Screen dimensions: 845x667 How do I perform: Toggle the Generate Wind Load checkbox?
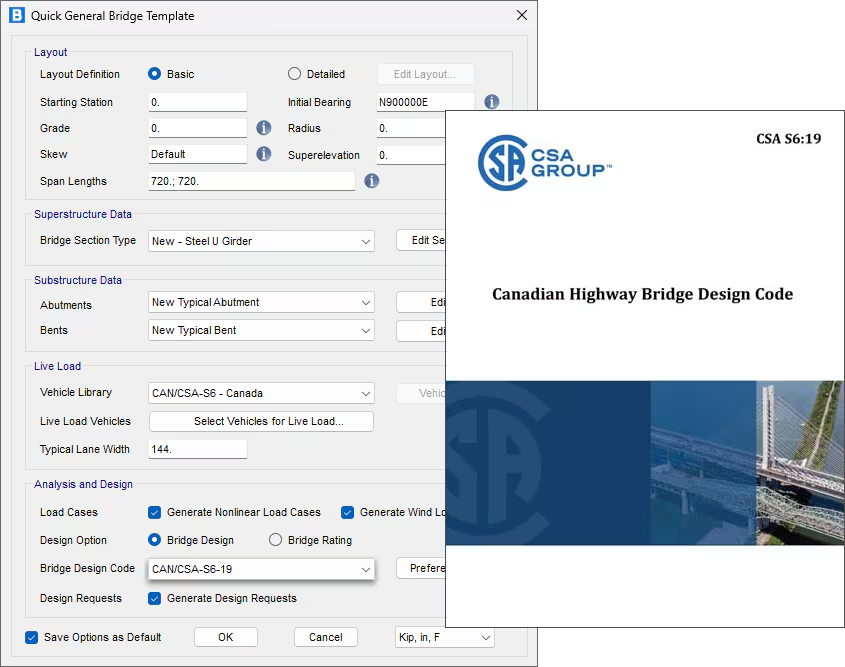348,512
